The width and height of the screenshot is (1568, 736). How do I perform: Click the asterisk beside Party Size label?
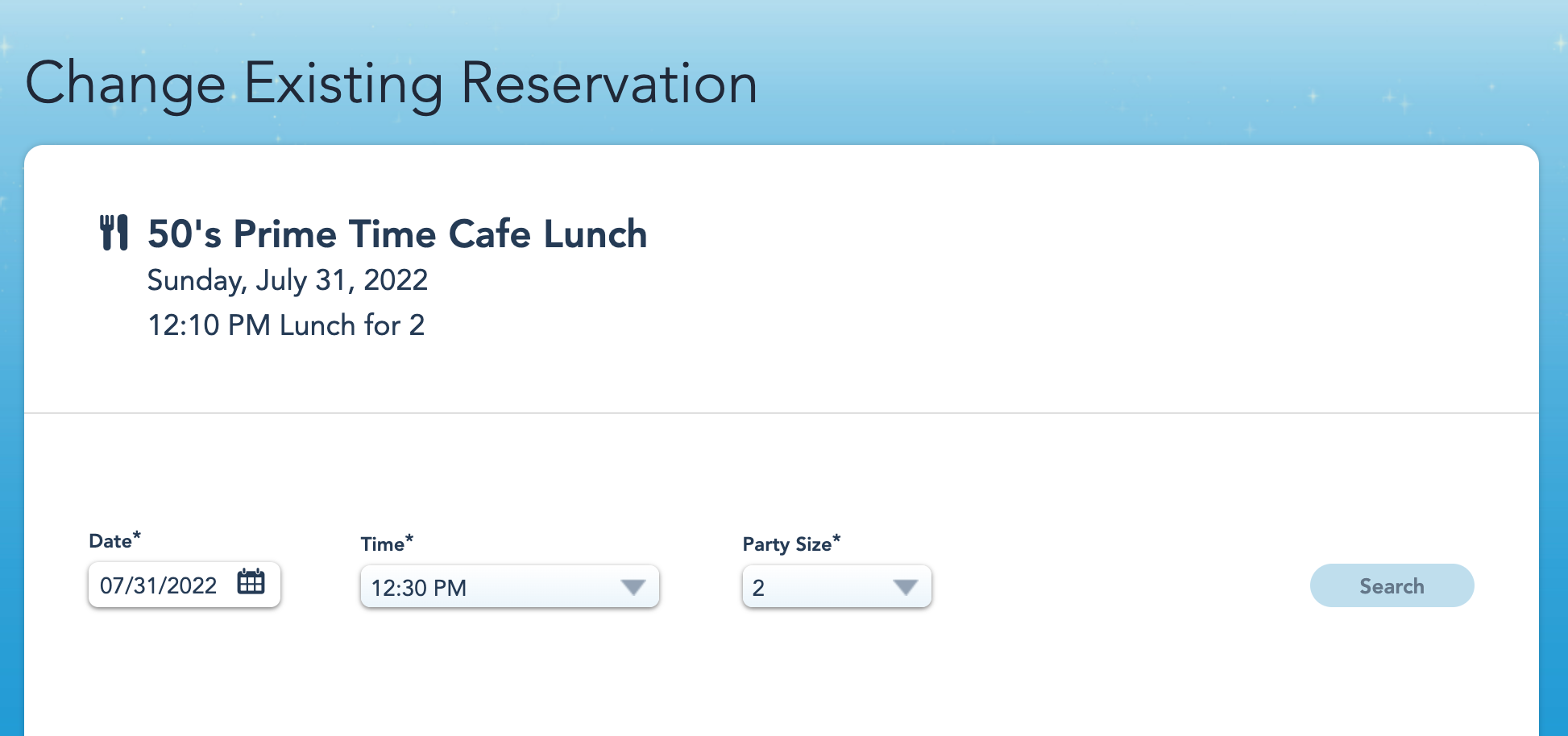click(836, 538)
